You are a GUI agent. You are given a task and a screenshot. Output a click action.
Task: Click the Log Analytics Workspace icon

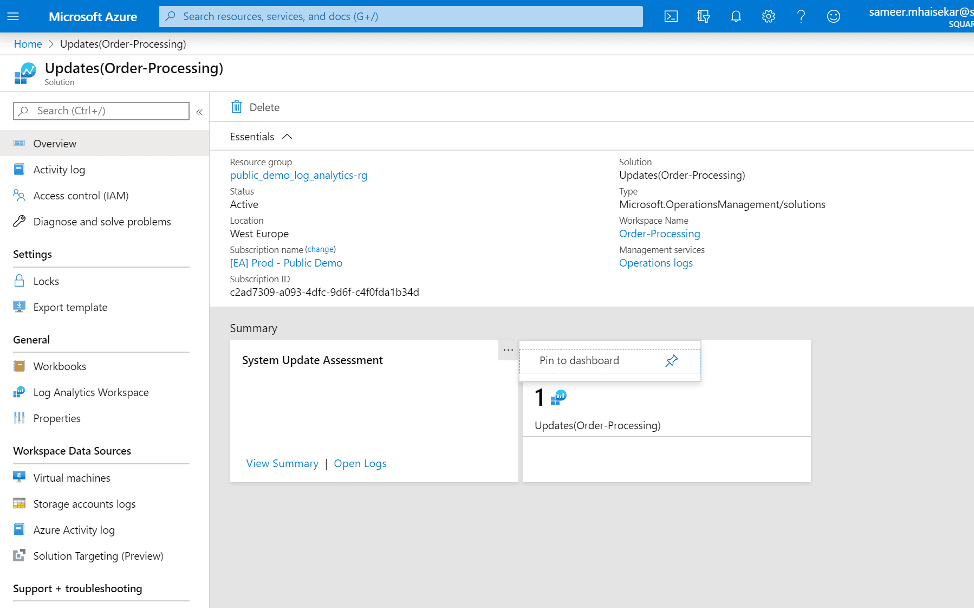pyautogui.click(x=19, y=392)
